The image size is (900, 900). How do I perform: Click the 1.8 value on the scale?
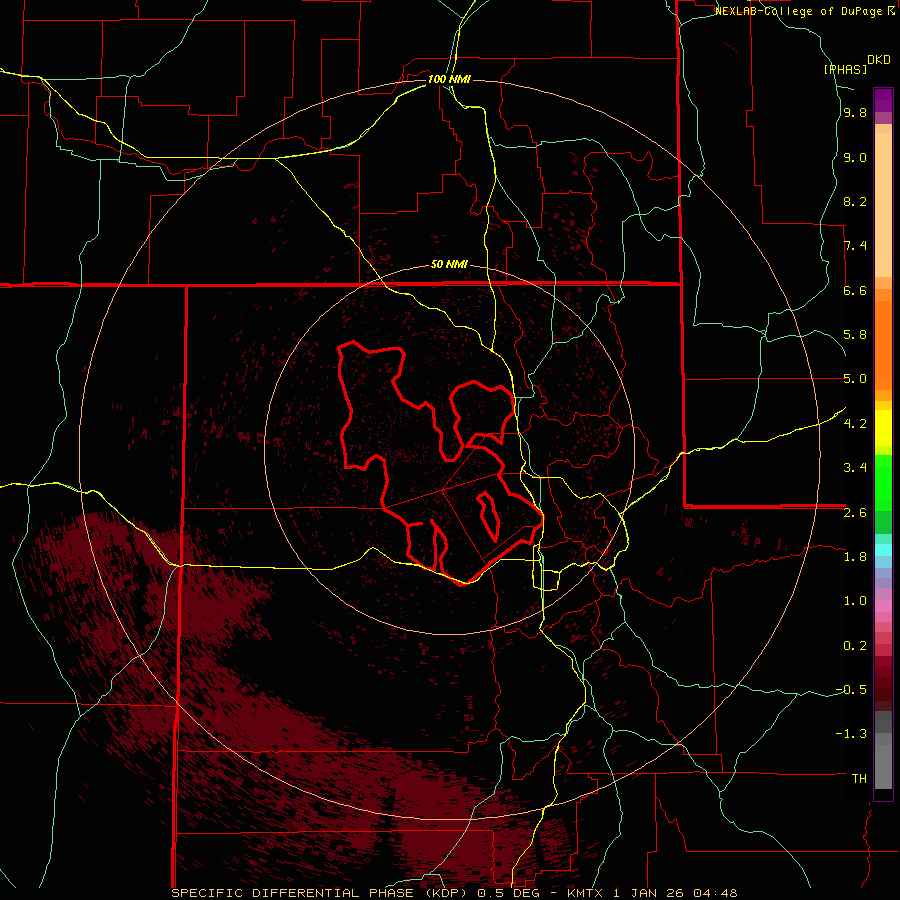coord(855,557)
